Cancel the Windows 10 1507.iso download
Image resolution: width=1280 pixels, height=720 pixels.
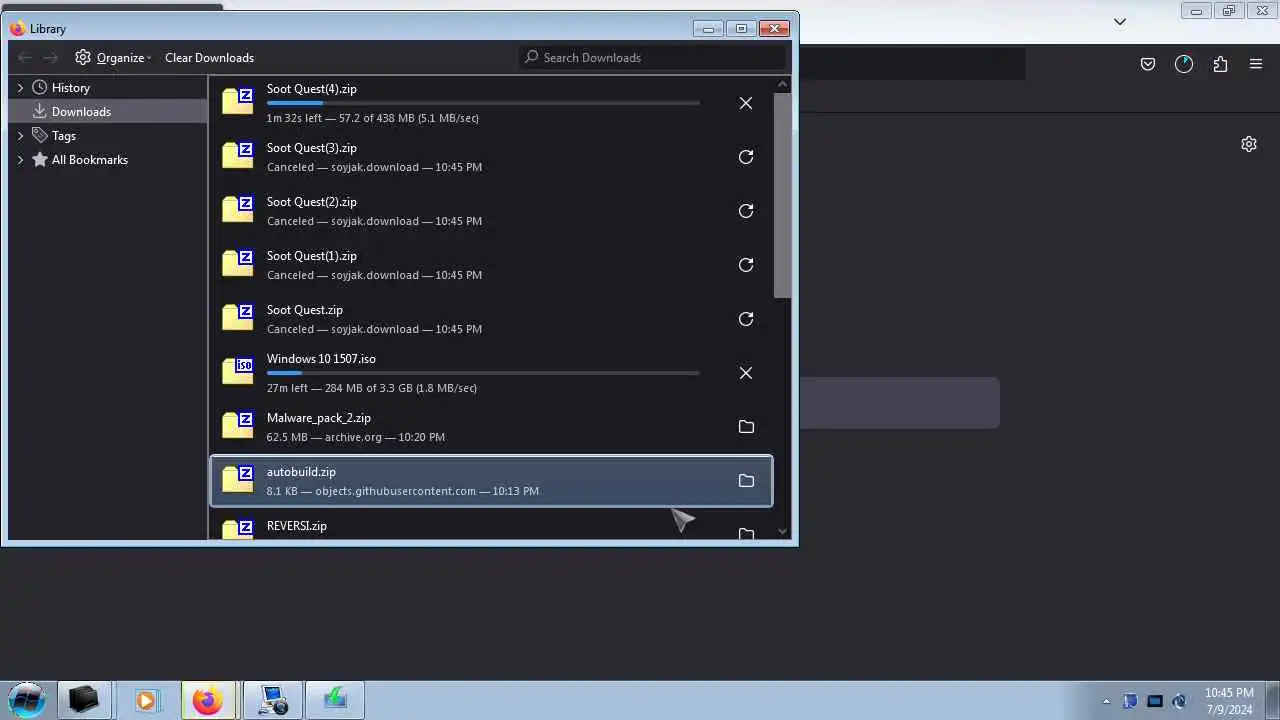point(746,373)
